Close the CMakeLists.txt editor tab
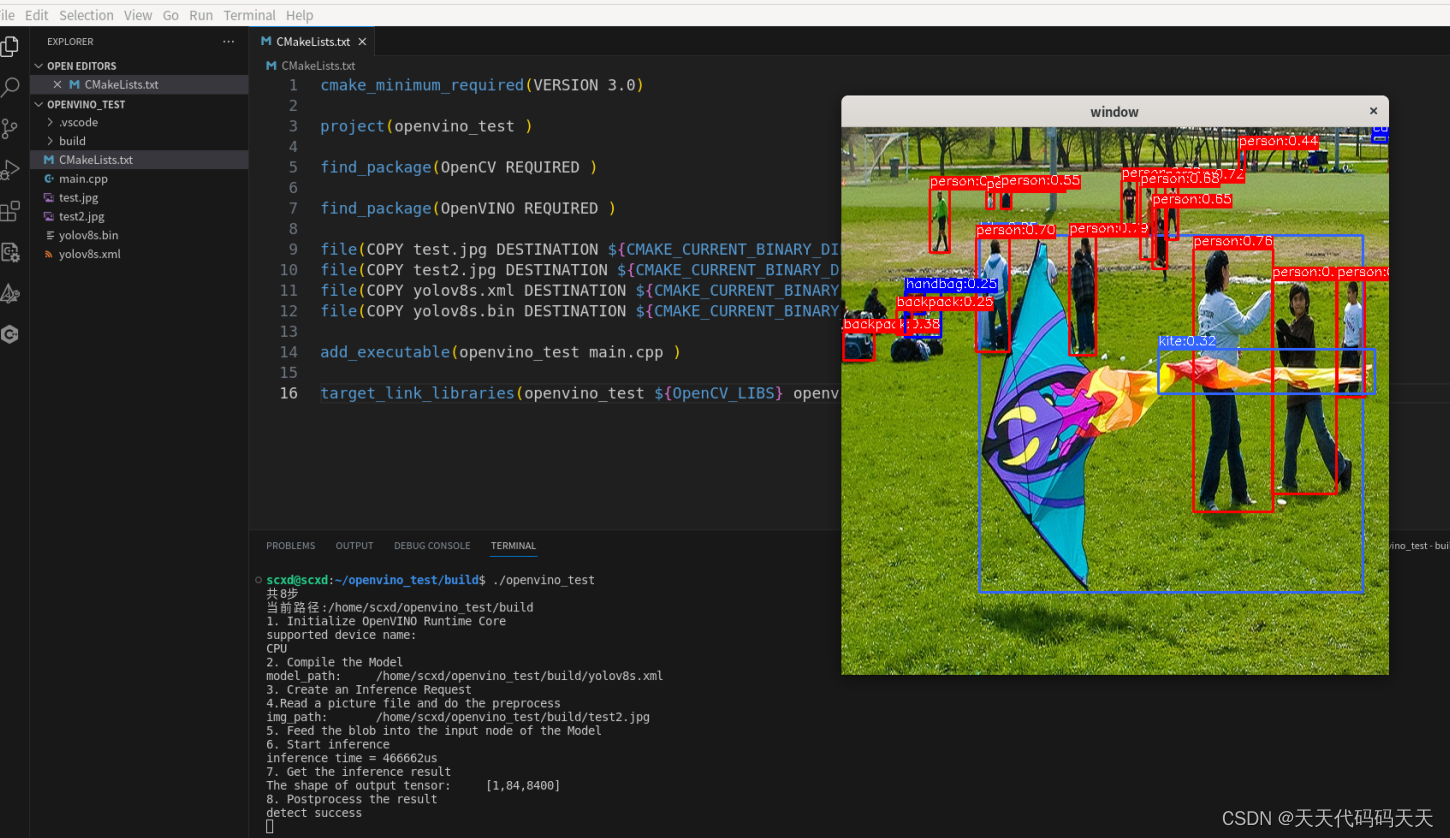This screenshot has height=838, width=1450. 362,43
